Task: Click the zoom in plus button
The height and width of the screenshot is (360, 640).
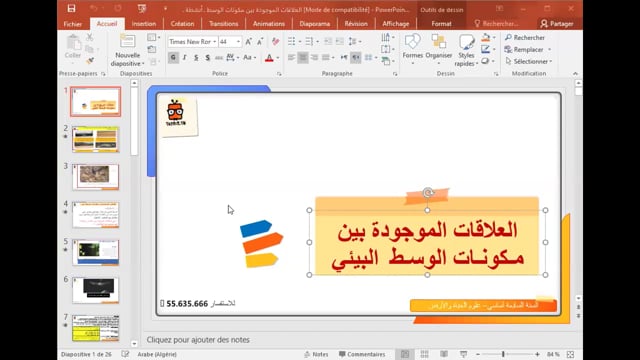Action: 538,354
